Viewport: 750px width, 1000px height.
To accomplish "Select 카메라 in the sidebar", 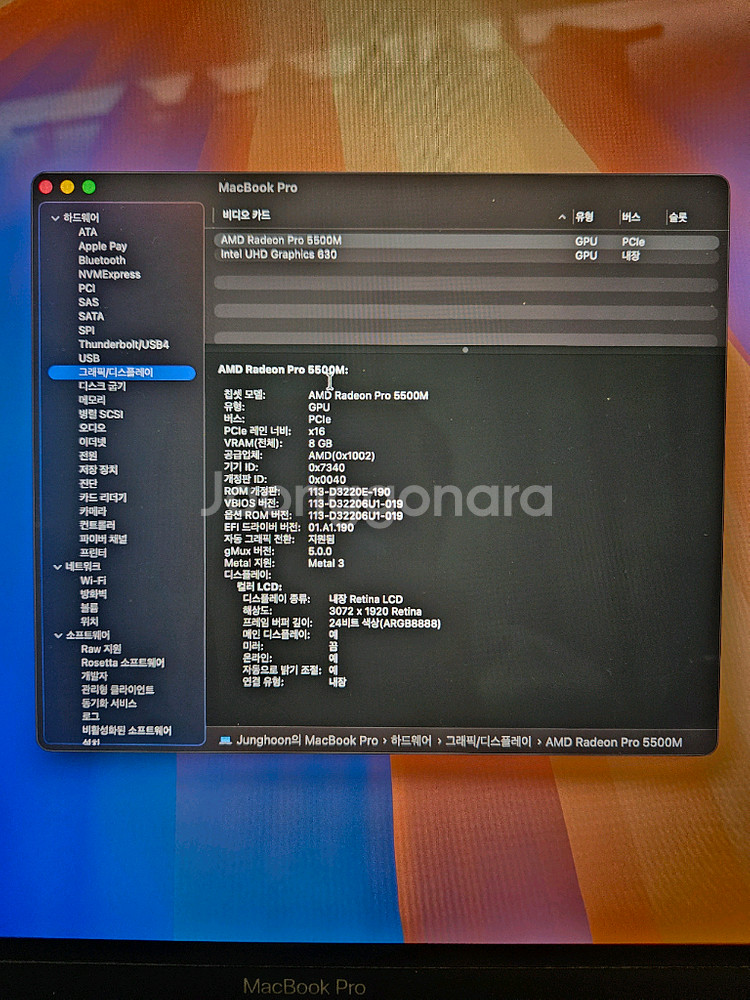I will [x=92, y=511].
